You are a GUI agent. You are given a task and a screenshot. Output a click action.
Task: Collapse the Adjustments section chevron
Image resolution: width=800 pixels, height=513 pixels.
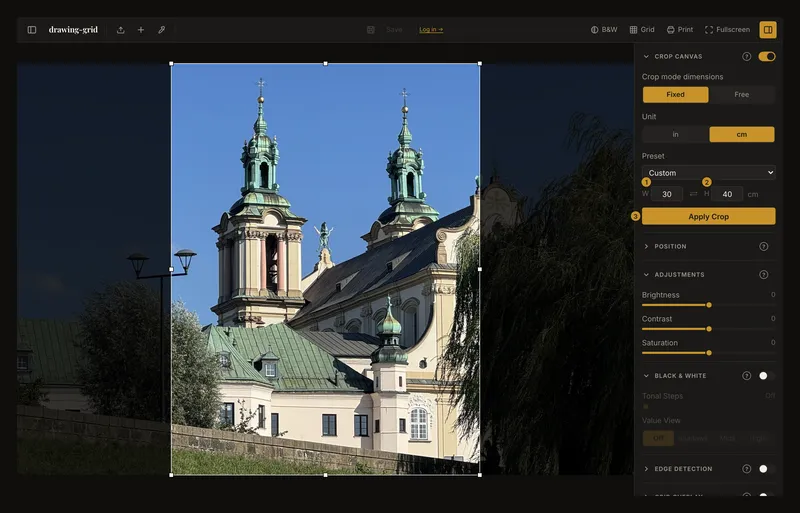click(646, 275)
